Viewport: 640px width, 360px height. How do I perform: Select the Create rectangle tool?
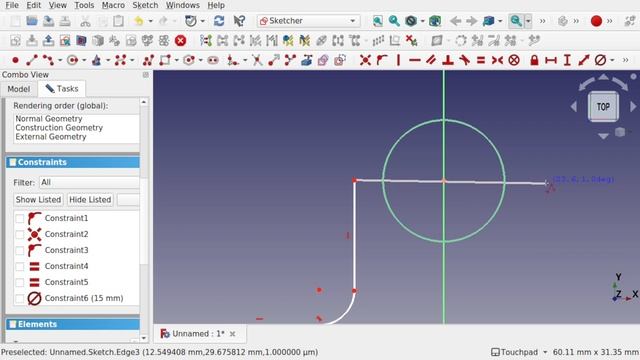pyautogui.click(x=165, y=60)
